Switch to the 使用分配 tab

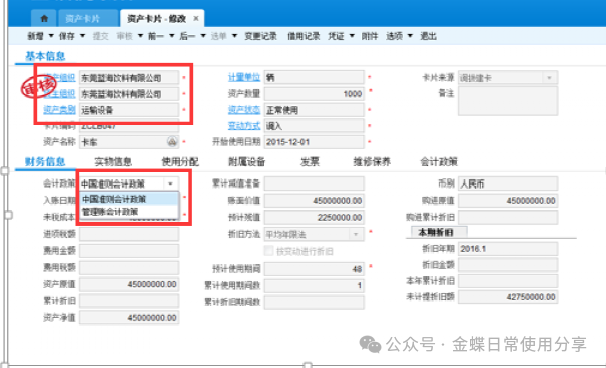coord(180,161)
